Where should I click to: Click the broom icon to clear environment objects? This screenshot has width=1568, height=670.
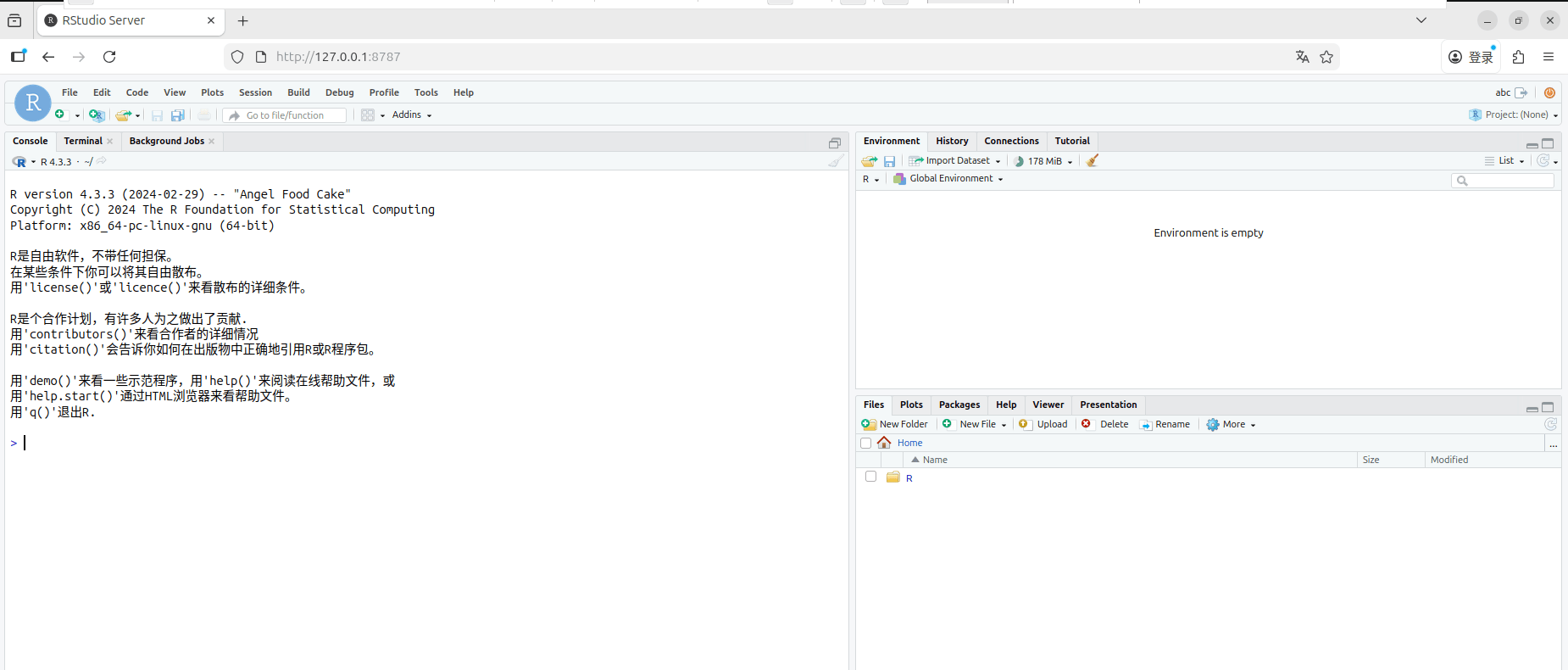1093,161
